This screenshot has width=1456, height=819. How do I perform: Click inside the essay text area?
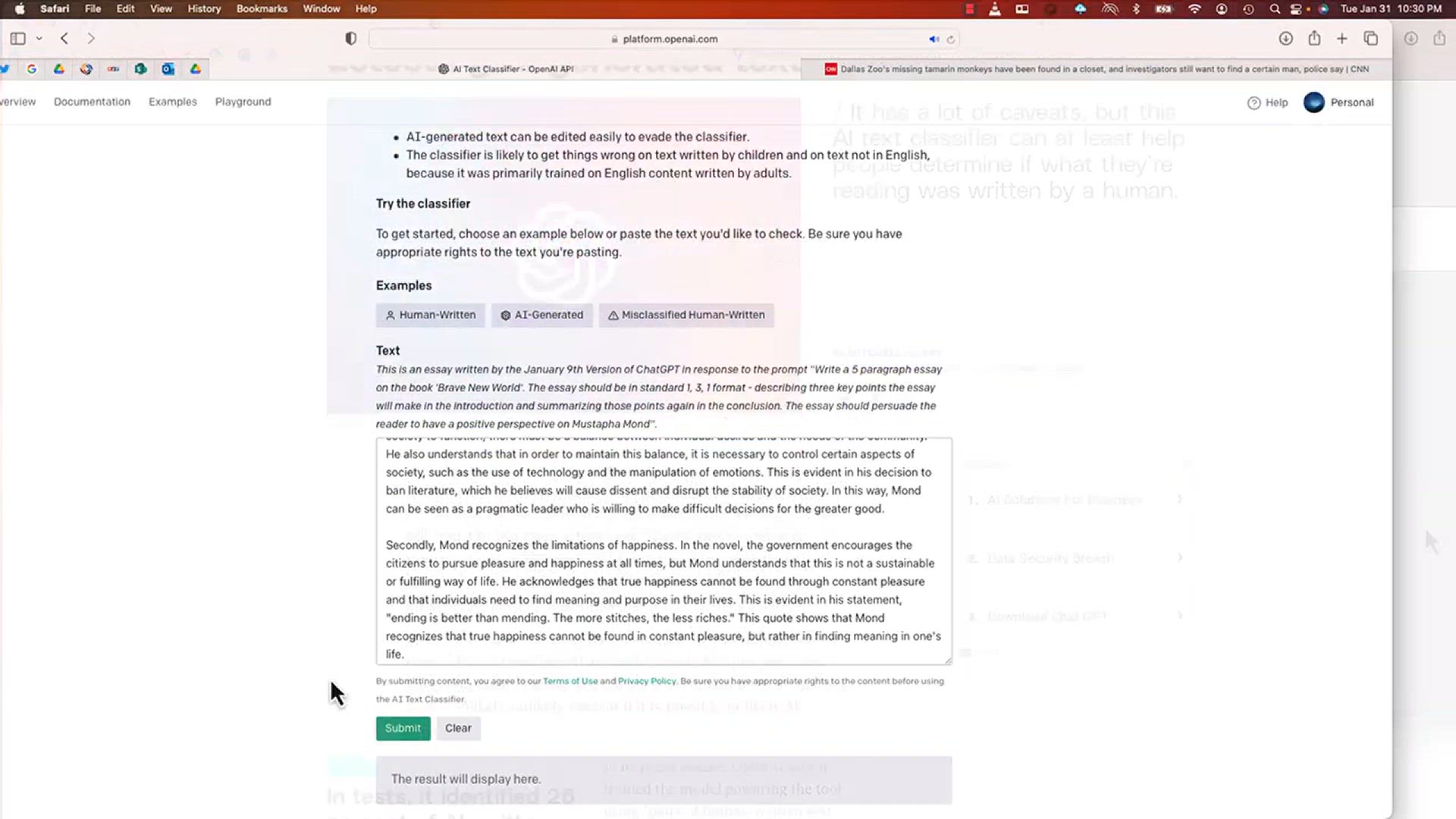(x=664, y=551)
